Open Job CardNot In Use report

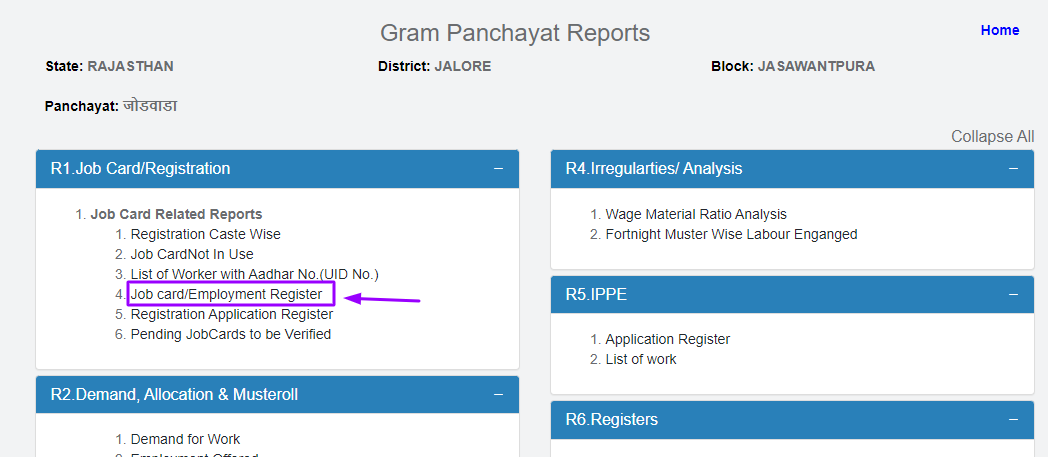click(x=192, y=254)
